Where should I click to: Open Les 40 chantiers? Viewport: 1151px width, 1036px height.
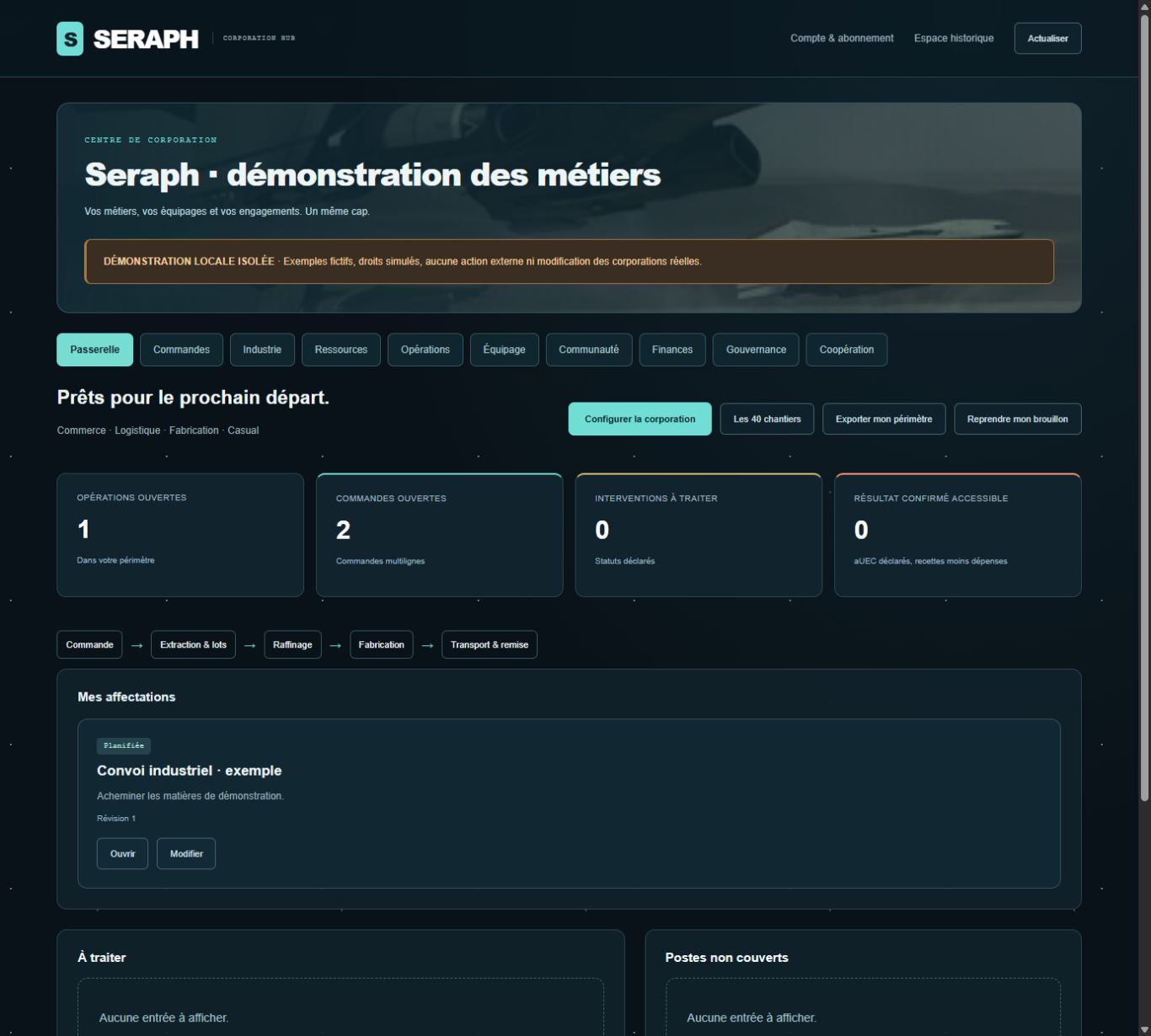pyautogui.click(x=767, y=419)
